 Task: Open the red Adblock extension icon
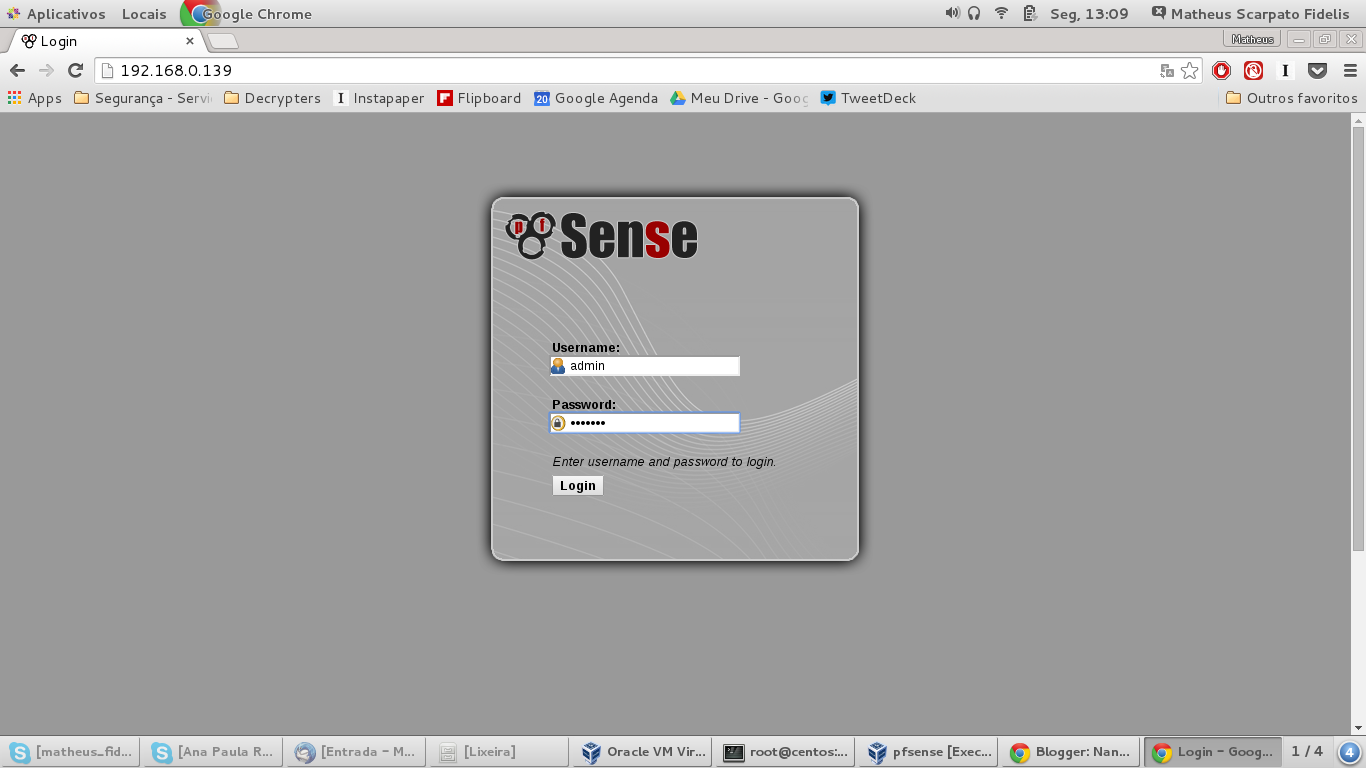click(x=1221, y=70)
